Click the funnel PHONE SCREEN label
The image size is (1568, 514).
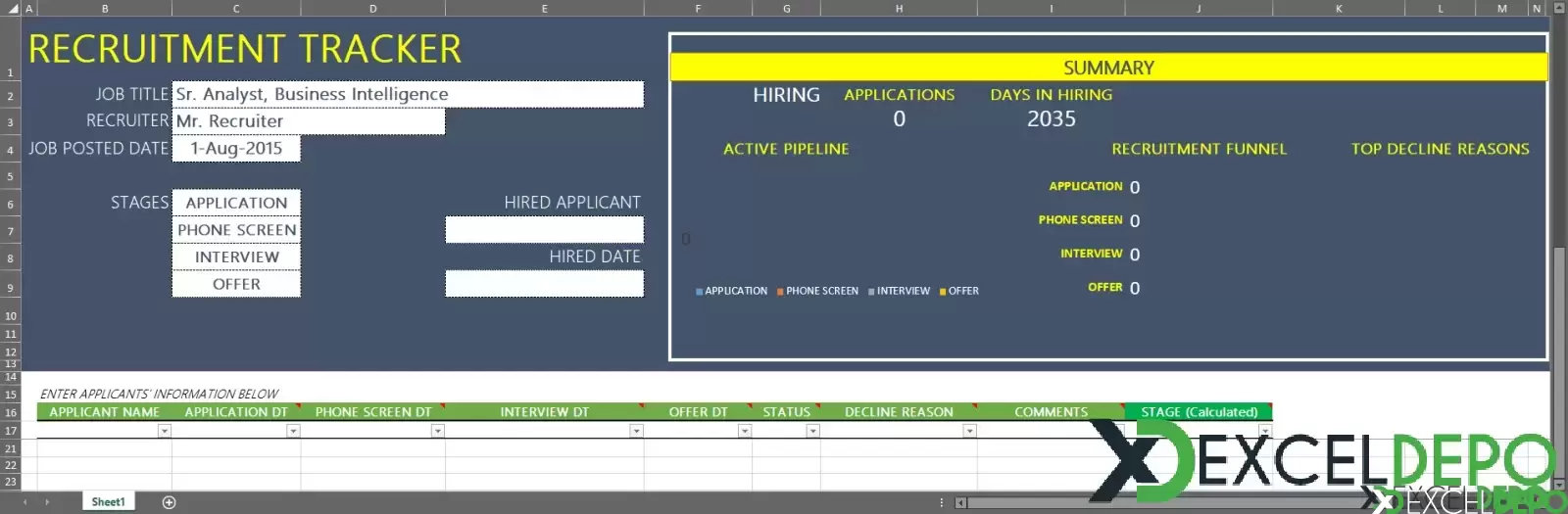pos(1080,220)
